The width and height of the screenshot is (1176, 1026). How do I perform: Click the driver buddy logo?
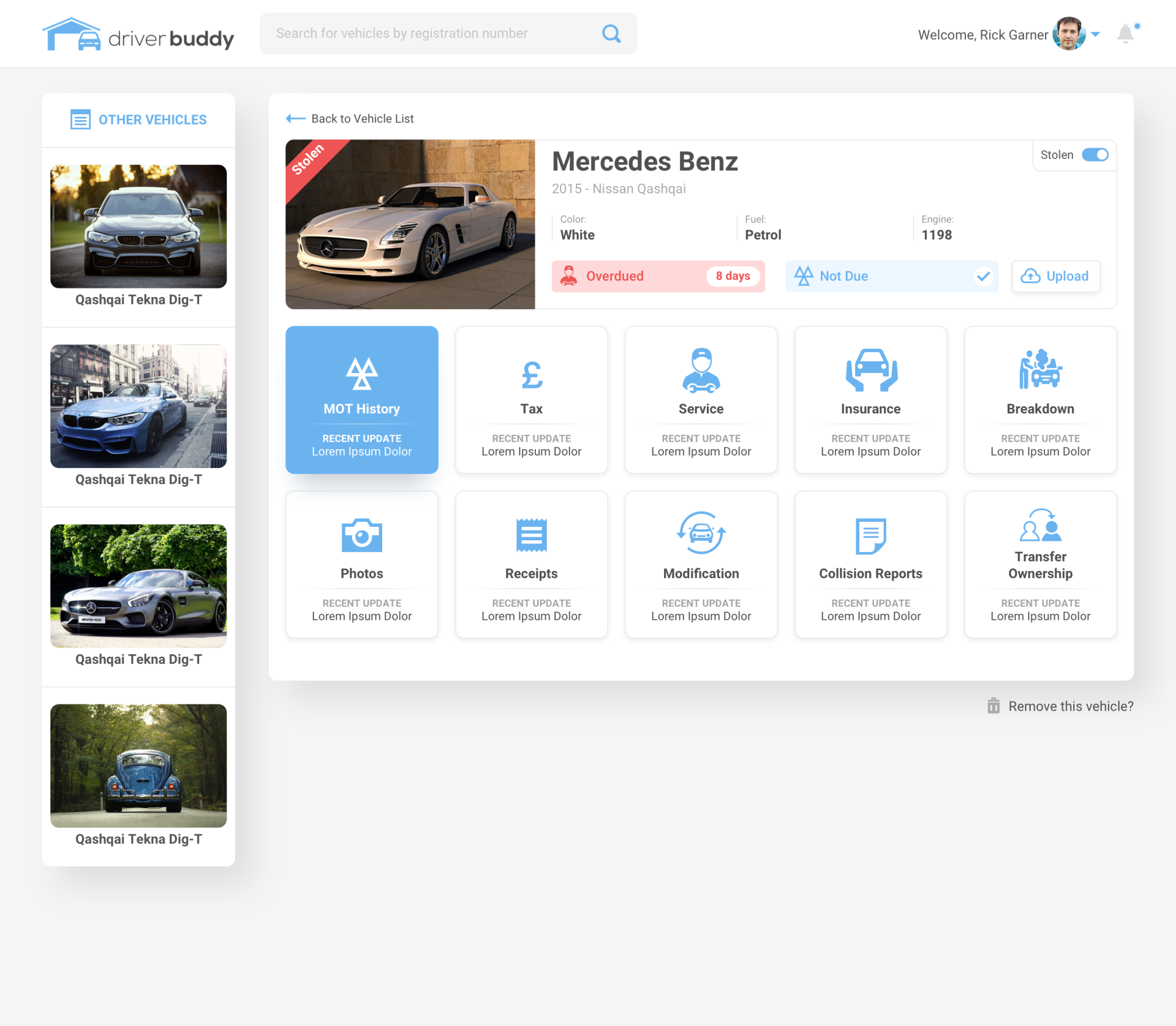pyautogui.click(x=138, y=34)
